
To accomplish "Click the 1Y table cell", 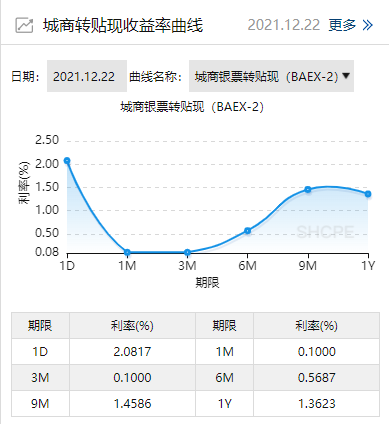I will pyautogui.click(x=225, y=404).
